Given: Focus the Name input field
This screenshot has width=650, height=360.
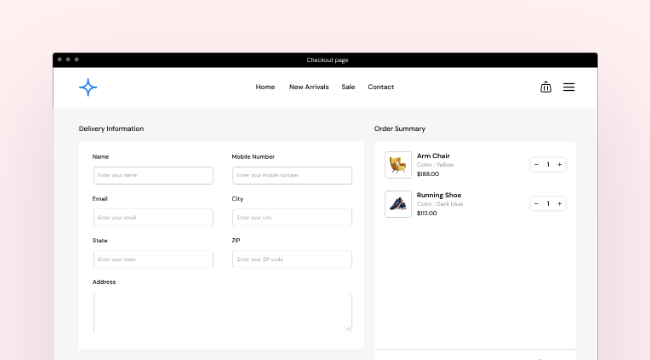Looking at the screenshot, I should coord(153,175).
